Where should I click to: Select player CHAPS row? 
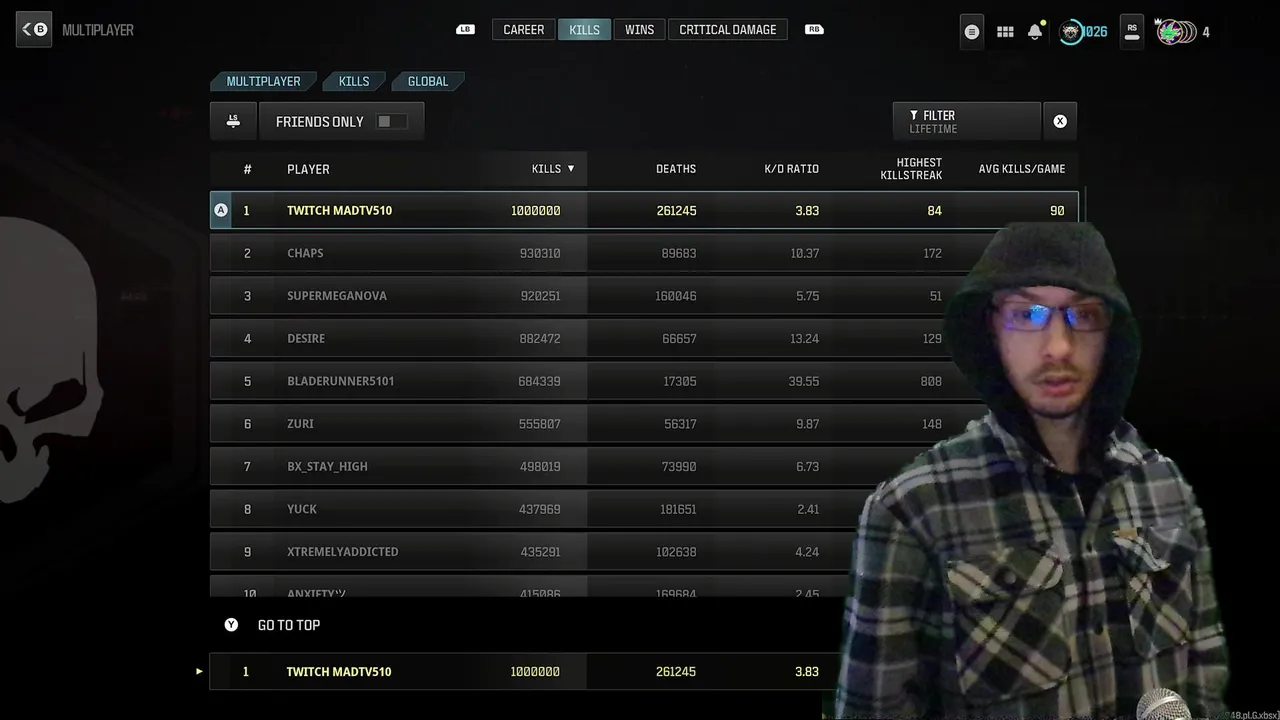tap(644, 253)
